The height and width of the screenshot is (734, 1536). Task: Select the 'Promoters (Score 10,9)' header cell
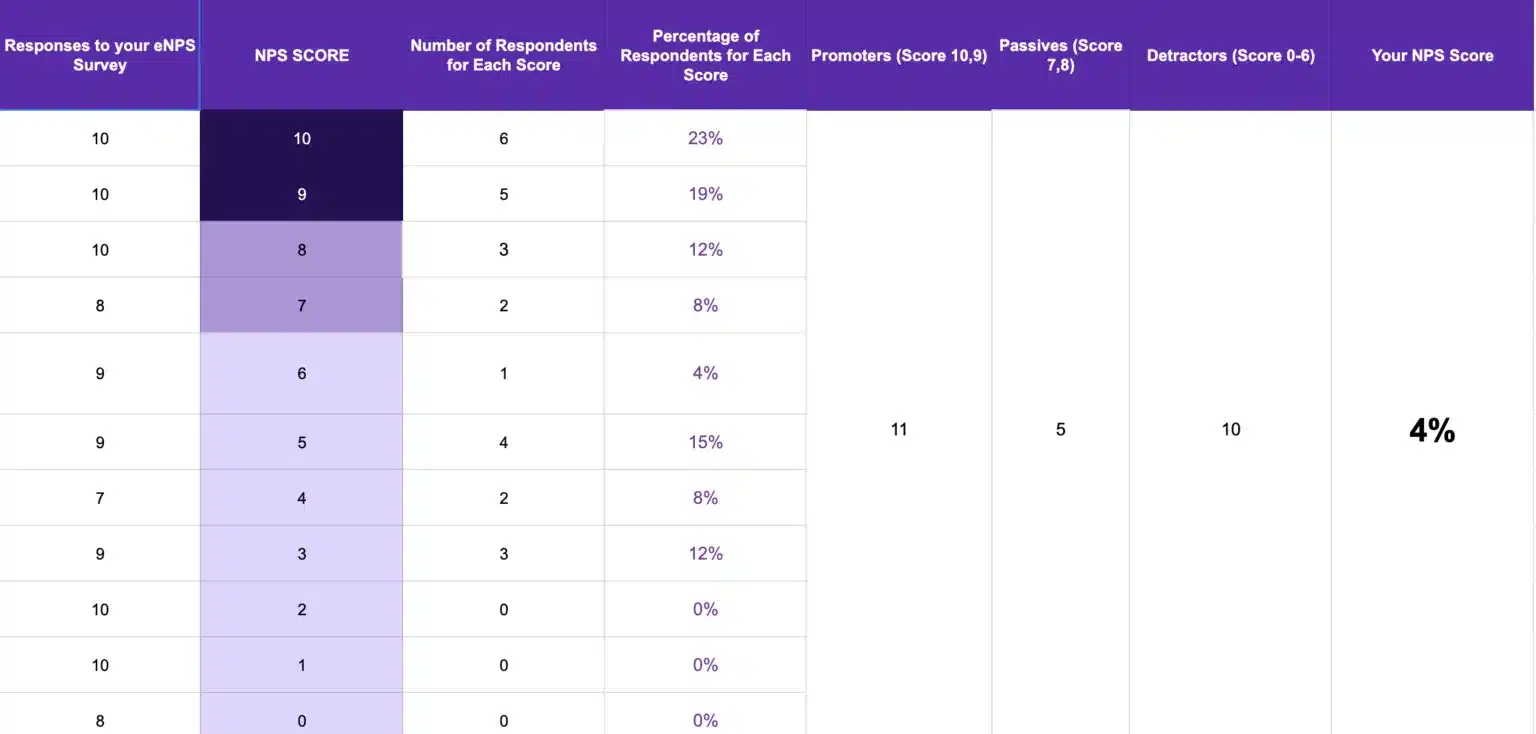(x=898, y=55)
